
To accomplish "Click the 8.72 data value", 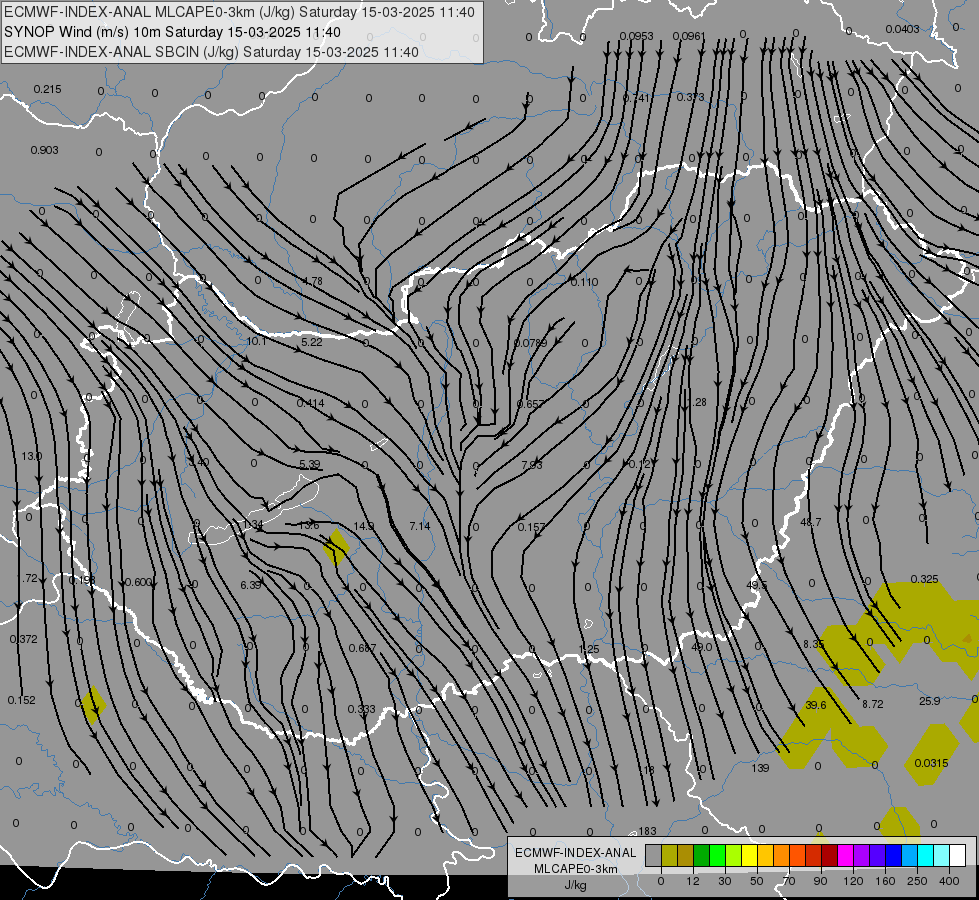I will [873, 704].
